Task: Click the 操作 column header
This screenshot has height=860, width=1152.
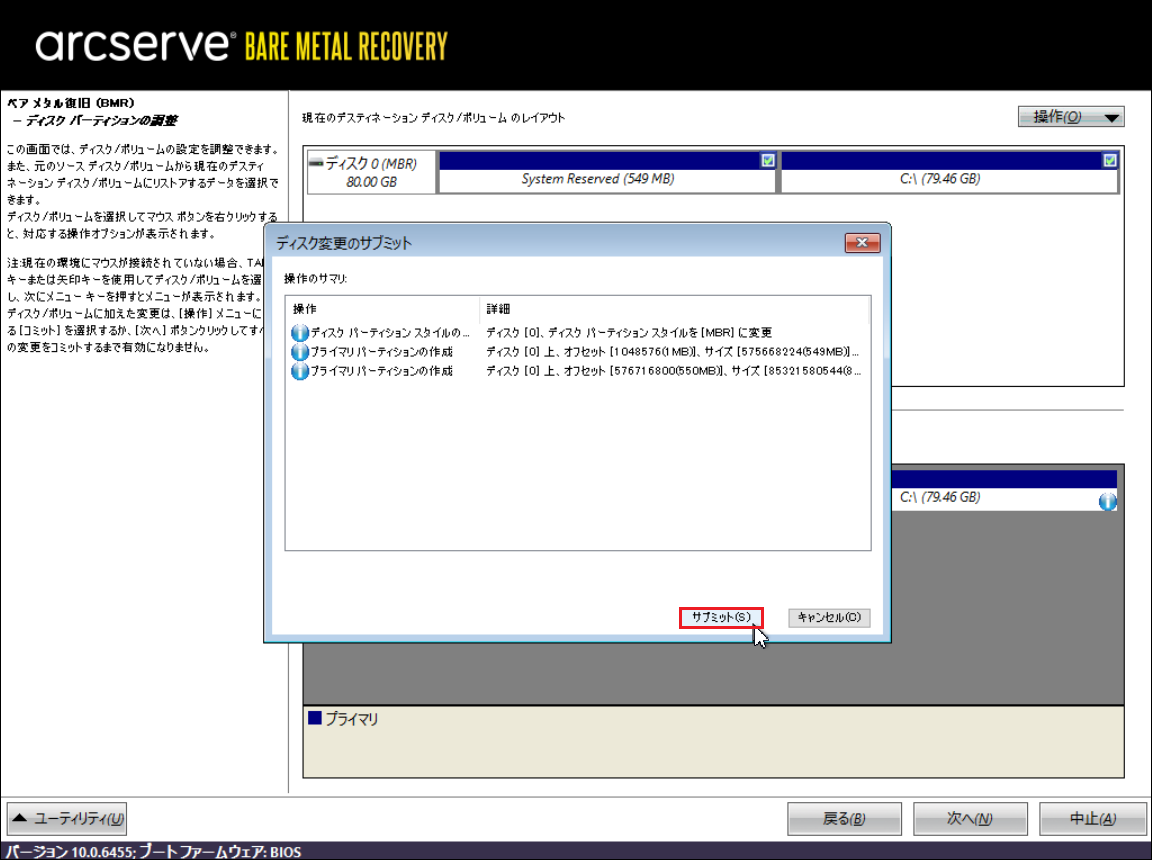Action: (383, 309)
